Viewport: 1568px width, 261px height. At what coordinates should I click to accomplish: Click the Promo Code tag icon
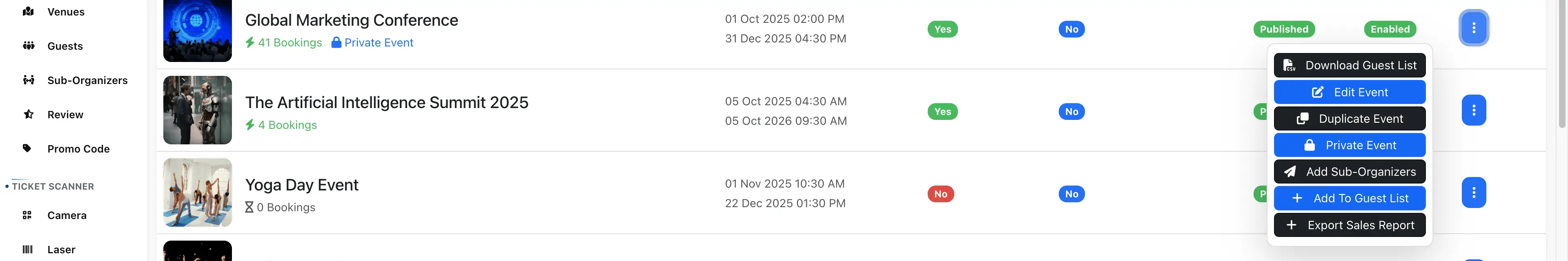(x=27, y=148)
